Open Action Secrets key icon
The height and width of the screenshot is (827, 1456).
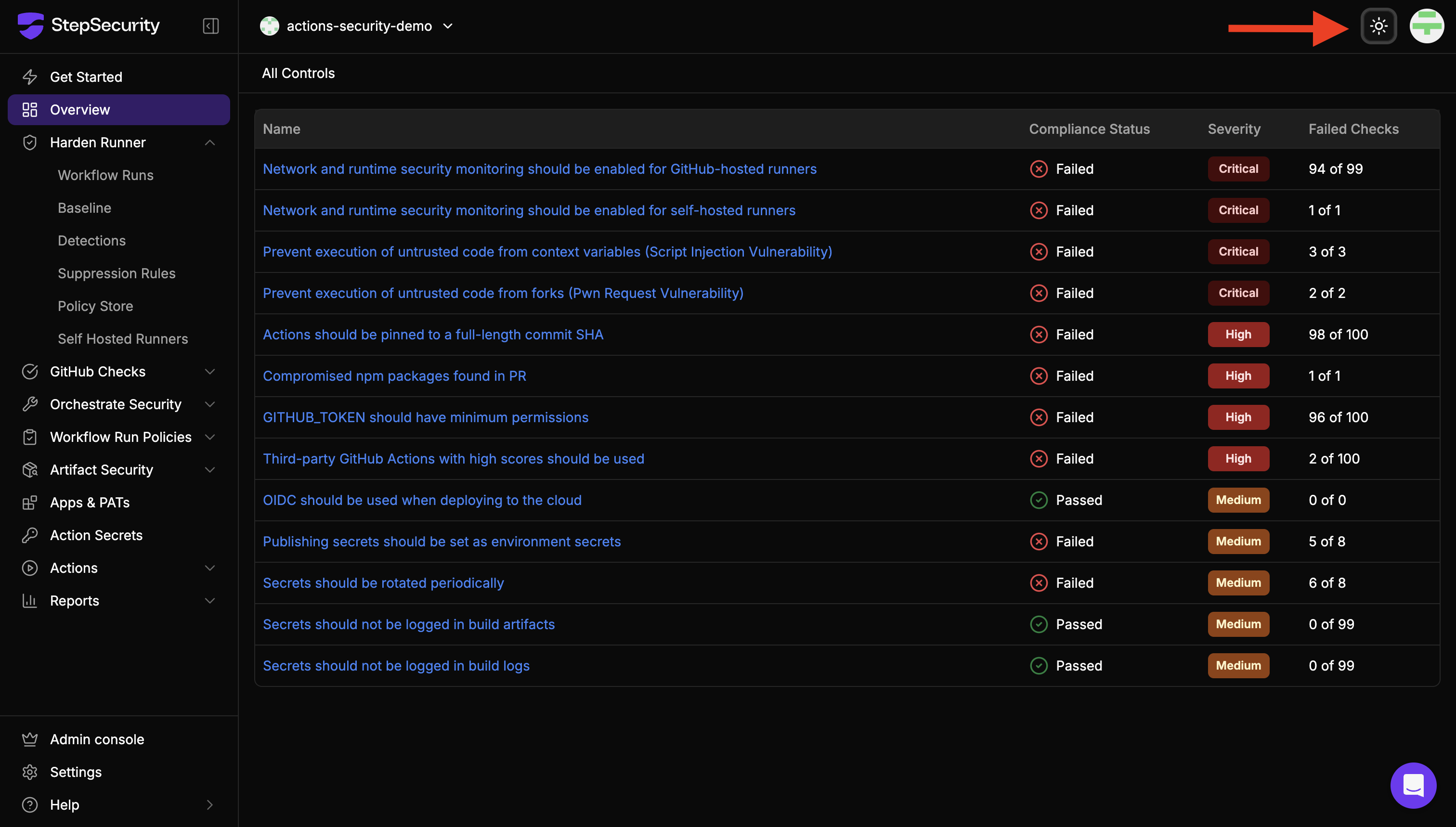pos(29,535)
